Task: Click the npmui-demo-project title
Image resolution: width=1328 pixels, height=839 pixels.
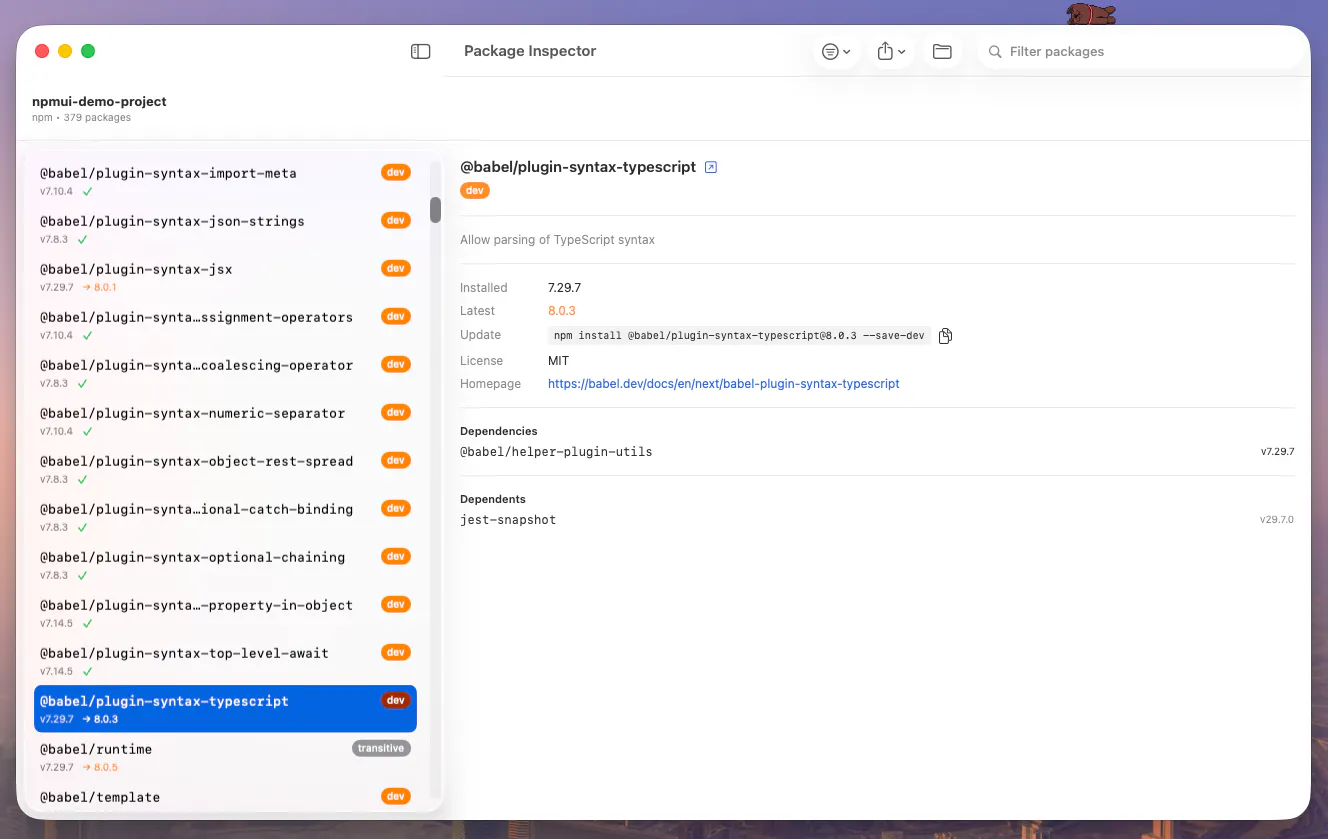Action: [x=99, y=101]
